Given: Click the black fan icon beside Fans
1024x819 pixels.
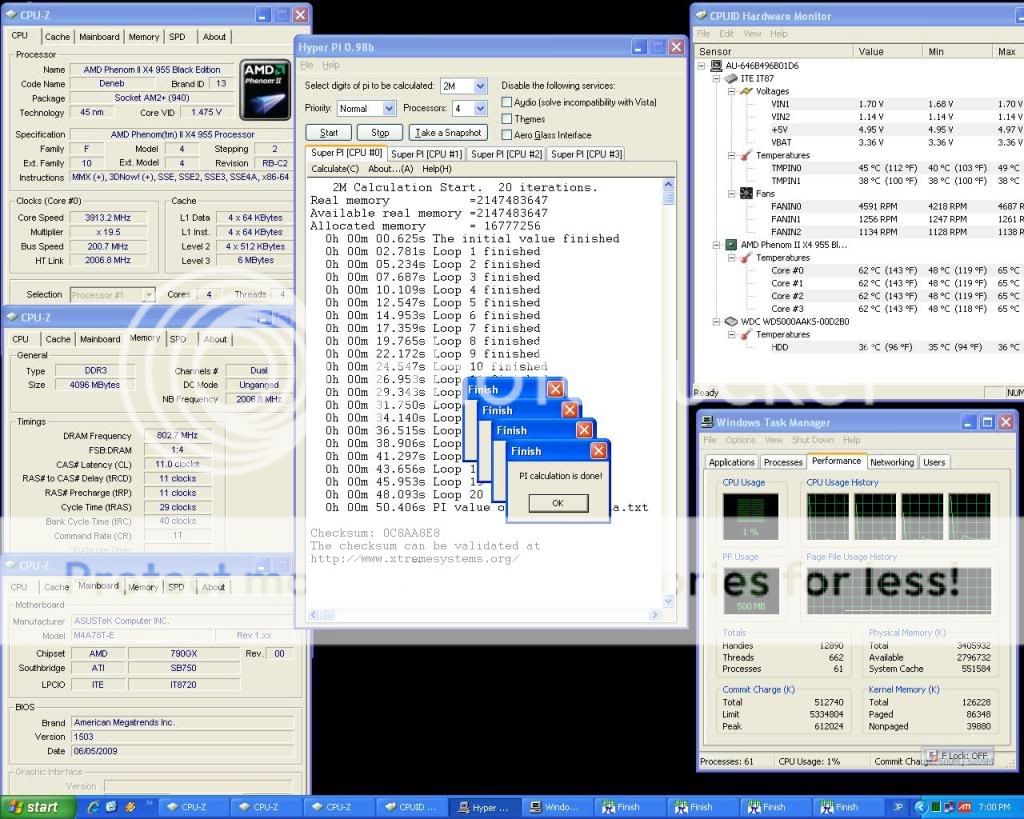Looking at the screenshot, I should point(746,193).
